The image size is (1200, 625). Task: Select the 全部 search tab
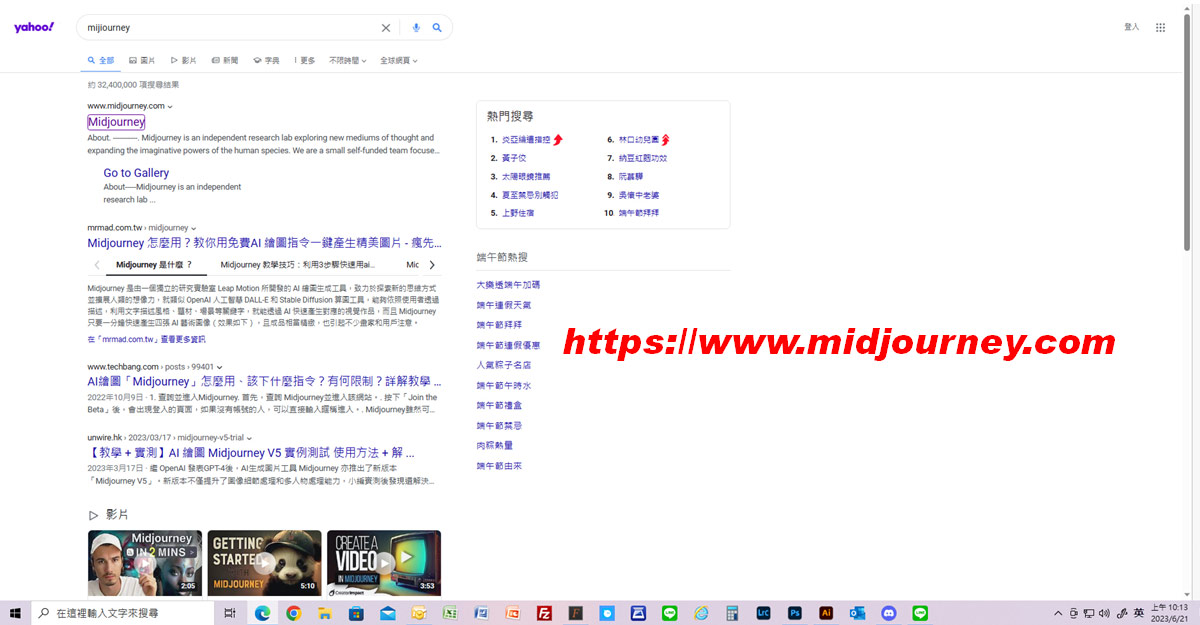pyautogui.click(x=101, y=60)
